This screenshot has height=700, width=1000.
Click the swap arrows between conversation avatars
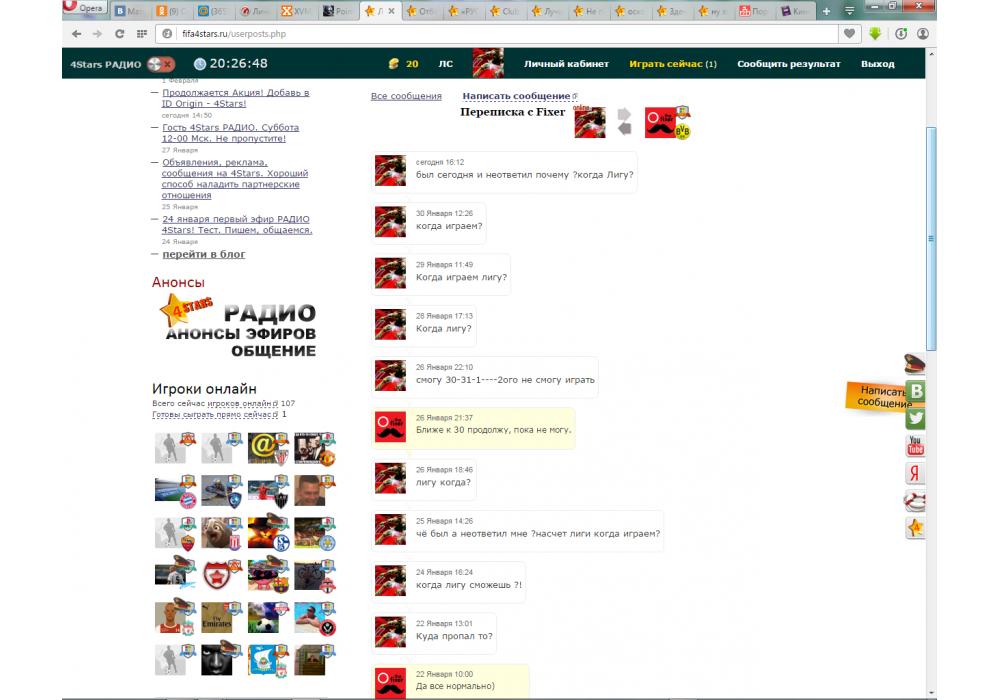624,122
